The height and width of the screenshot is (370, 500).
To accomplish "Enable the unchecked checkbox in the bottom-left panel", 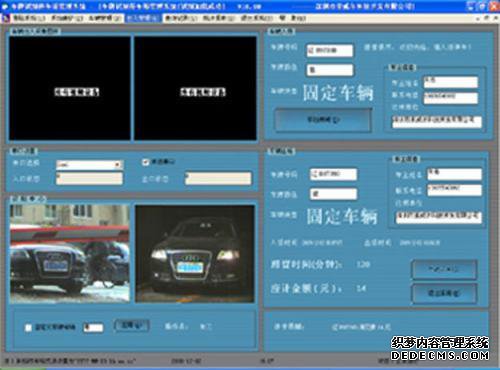I will click(28, 328).
